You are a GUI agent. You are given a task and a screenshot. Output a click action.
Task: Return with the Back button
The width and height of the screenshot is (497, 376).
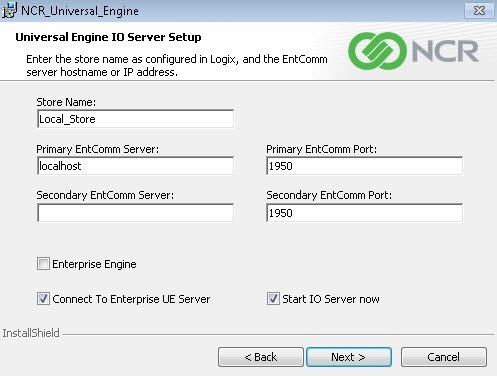coord(261,357)
